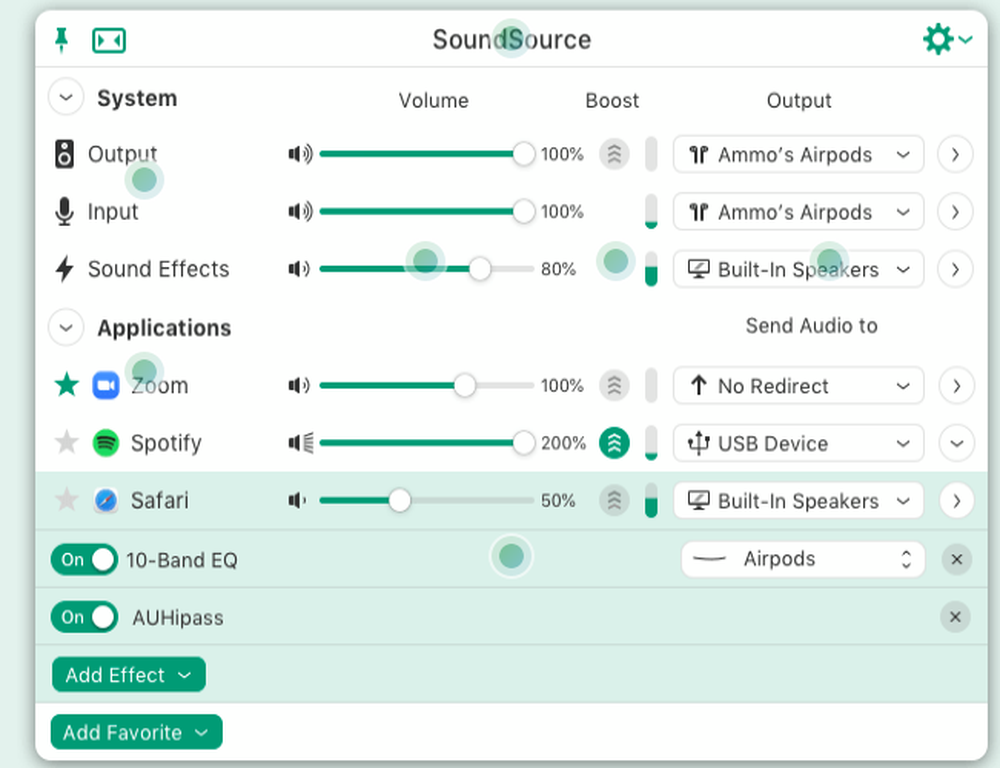Click the Sound Effects 80% volume value
The image size is (1000, 768).
pyautogui.click(x=558, y=269)
